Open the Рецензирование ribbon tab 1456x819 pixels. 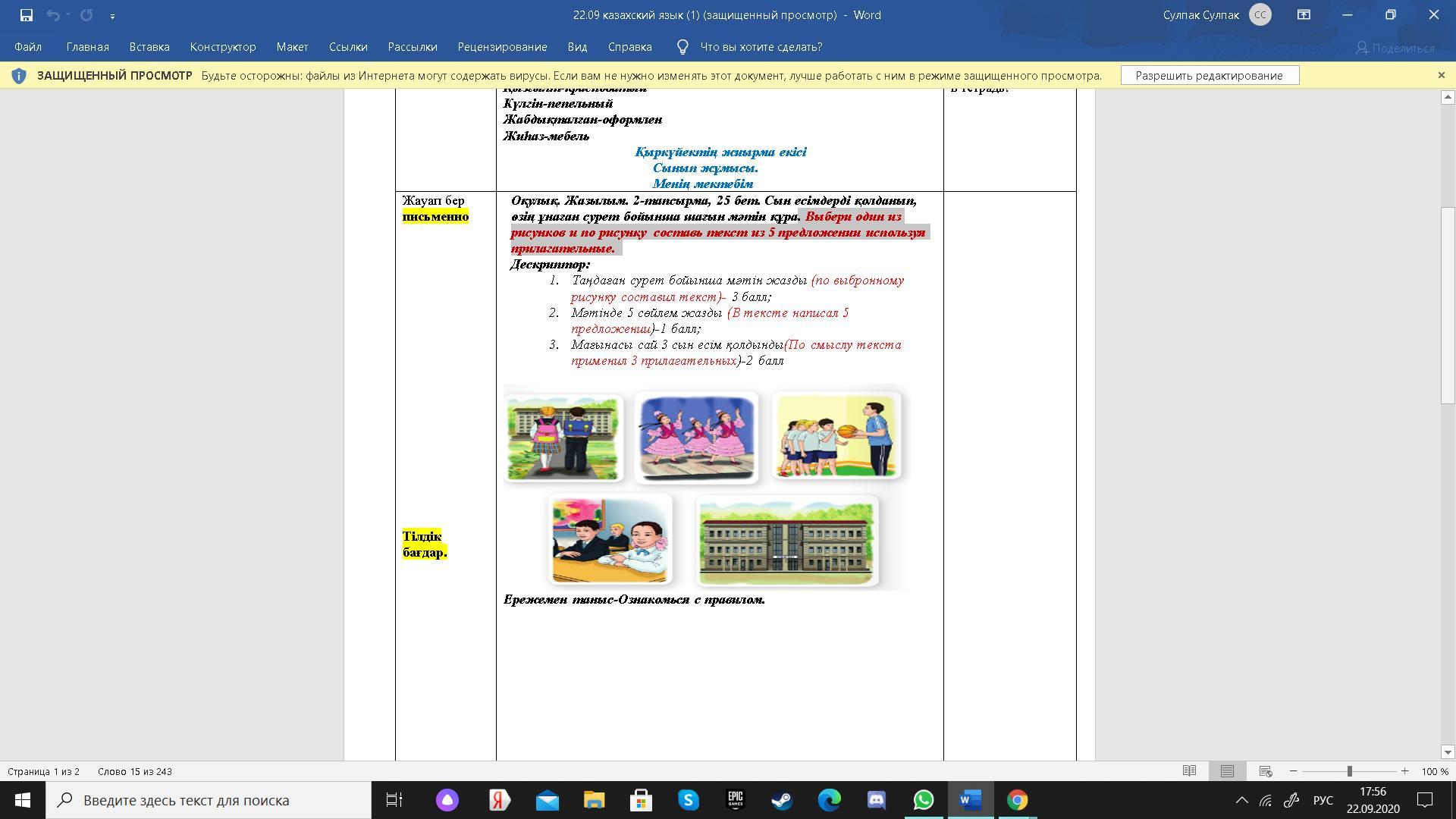point(502,47)
